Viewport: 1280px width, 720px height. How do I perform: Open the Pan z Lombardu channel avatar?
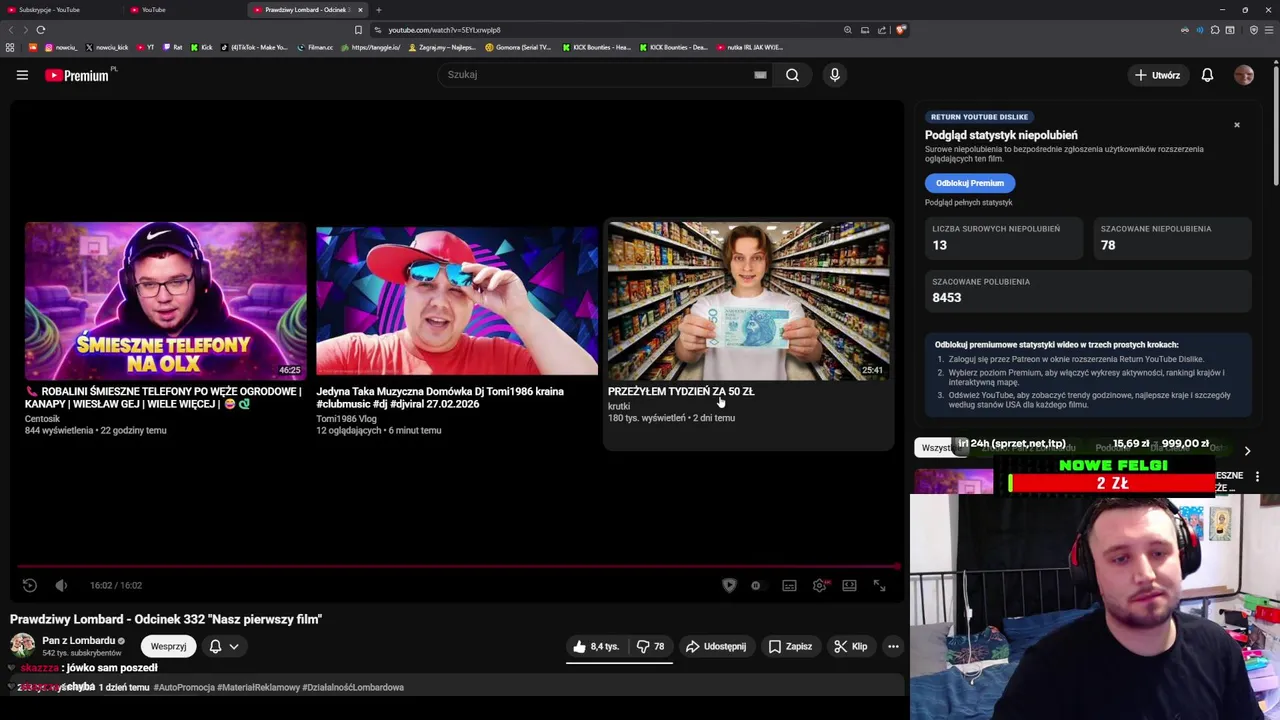pyautogui.click(x=22, y=645)
